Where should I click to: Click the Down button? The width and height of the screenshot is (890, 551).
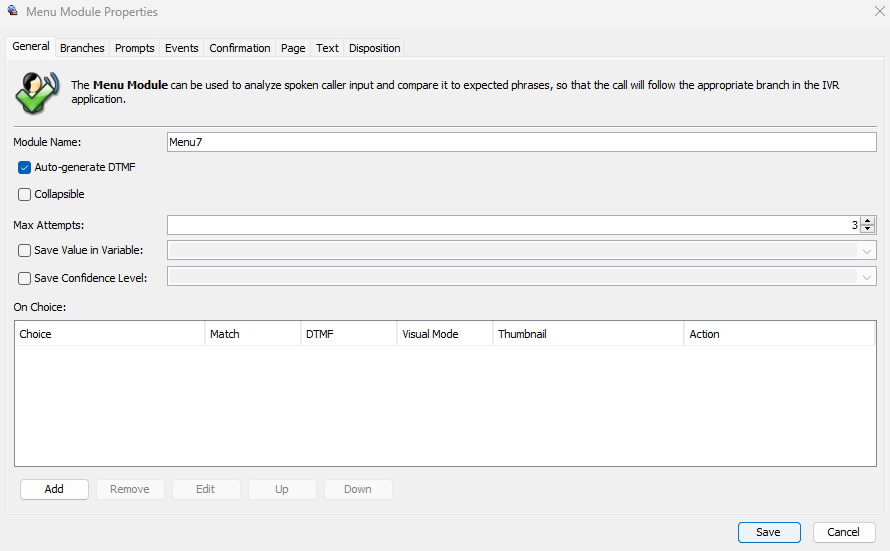pyautogui.click(x=358, y=489)
